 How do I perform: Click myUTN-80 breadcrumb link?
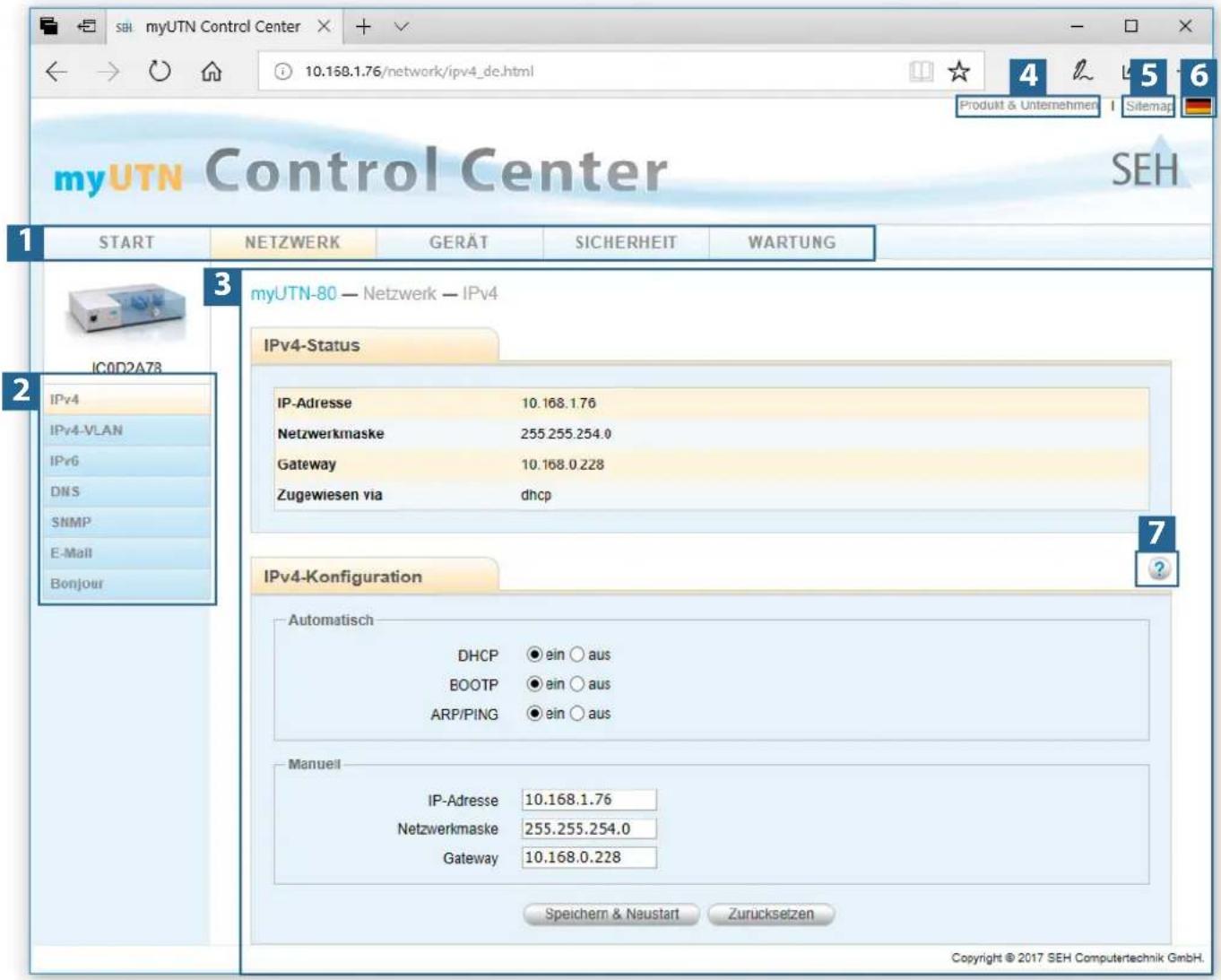click(293, 293)
